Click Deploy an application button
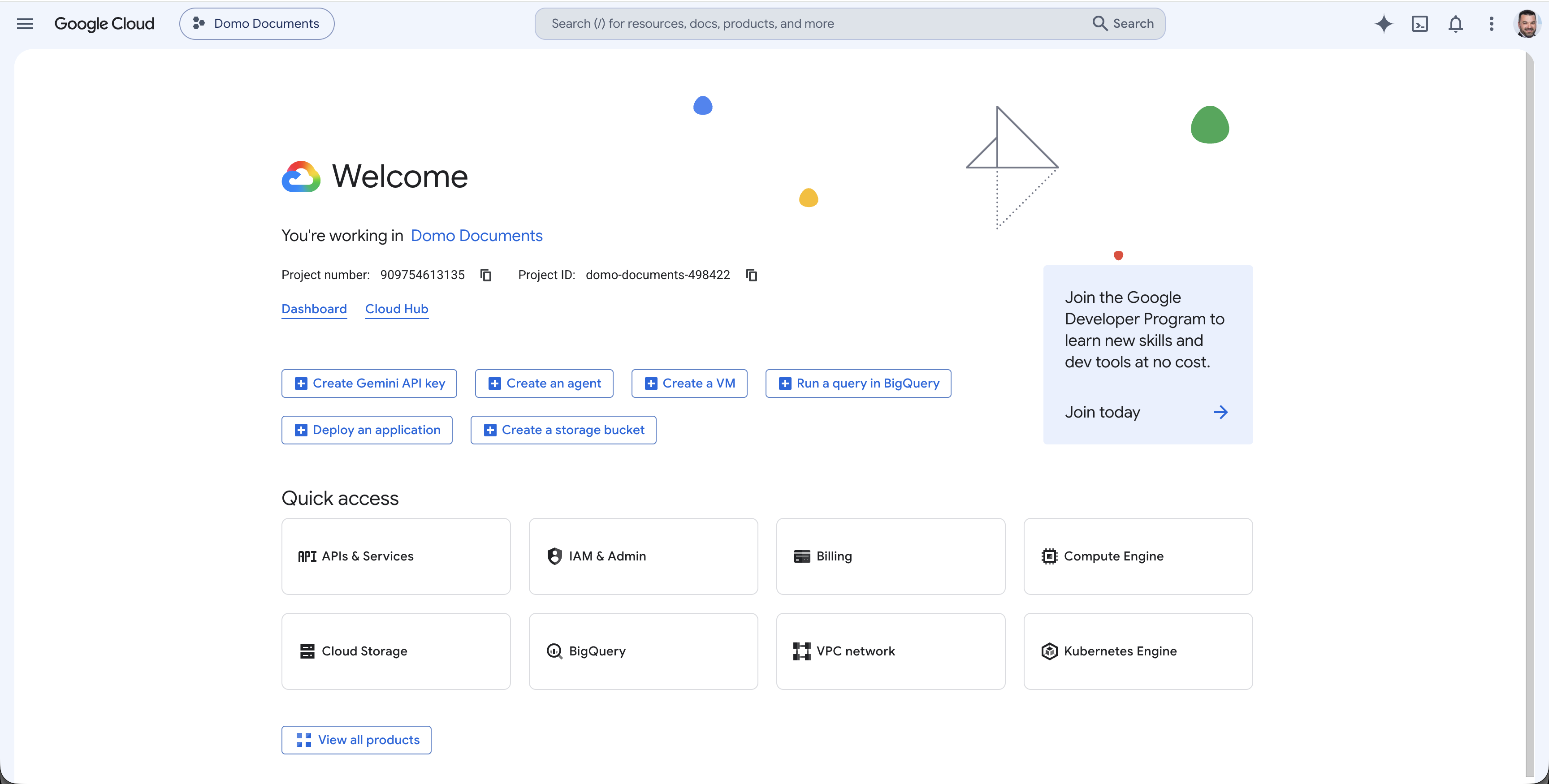 tap(367, 430)
